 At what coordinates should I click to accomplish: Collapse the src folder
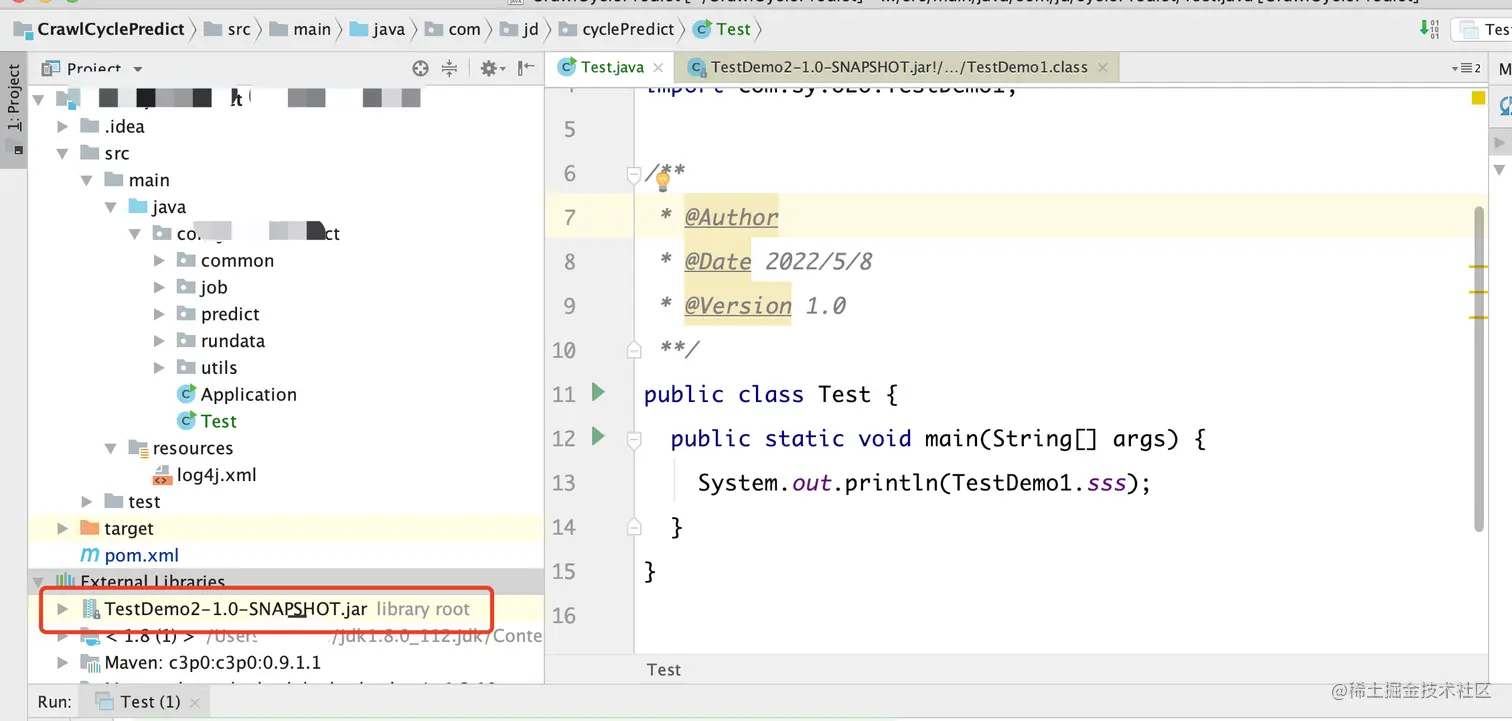click(x=63, y=153)
